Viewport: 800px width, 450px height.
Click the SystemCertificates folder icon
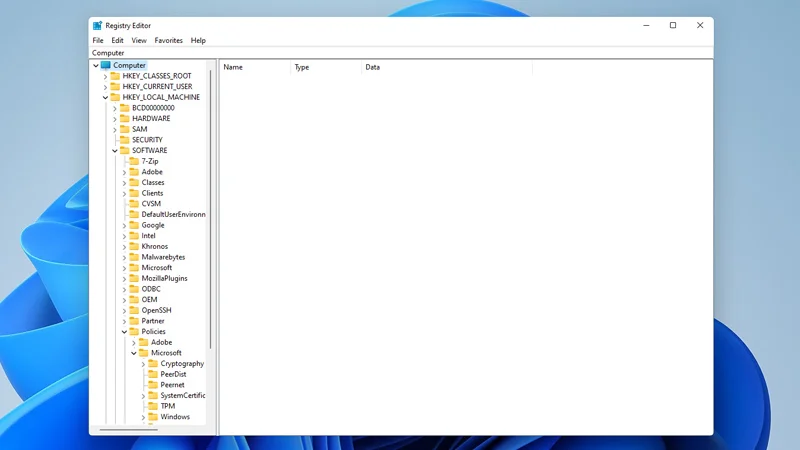(153, 395)
